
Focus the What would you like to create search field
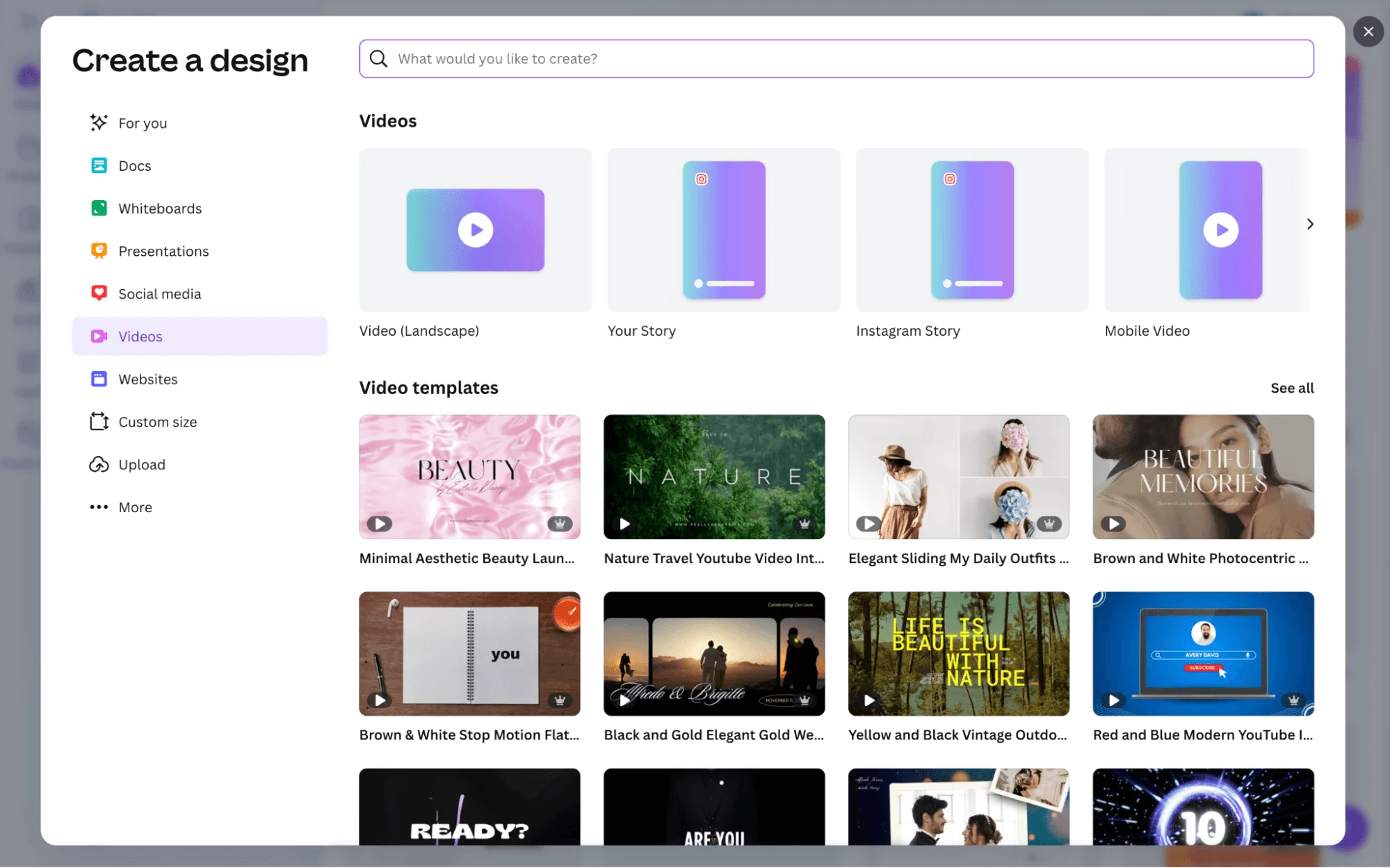[836, 58]
